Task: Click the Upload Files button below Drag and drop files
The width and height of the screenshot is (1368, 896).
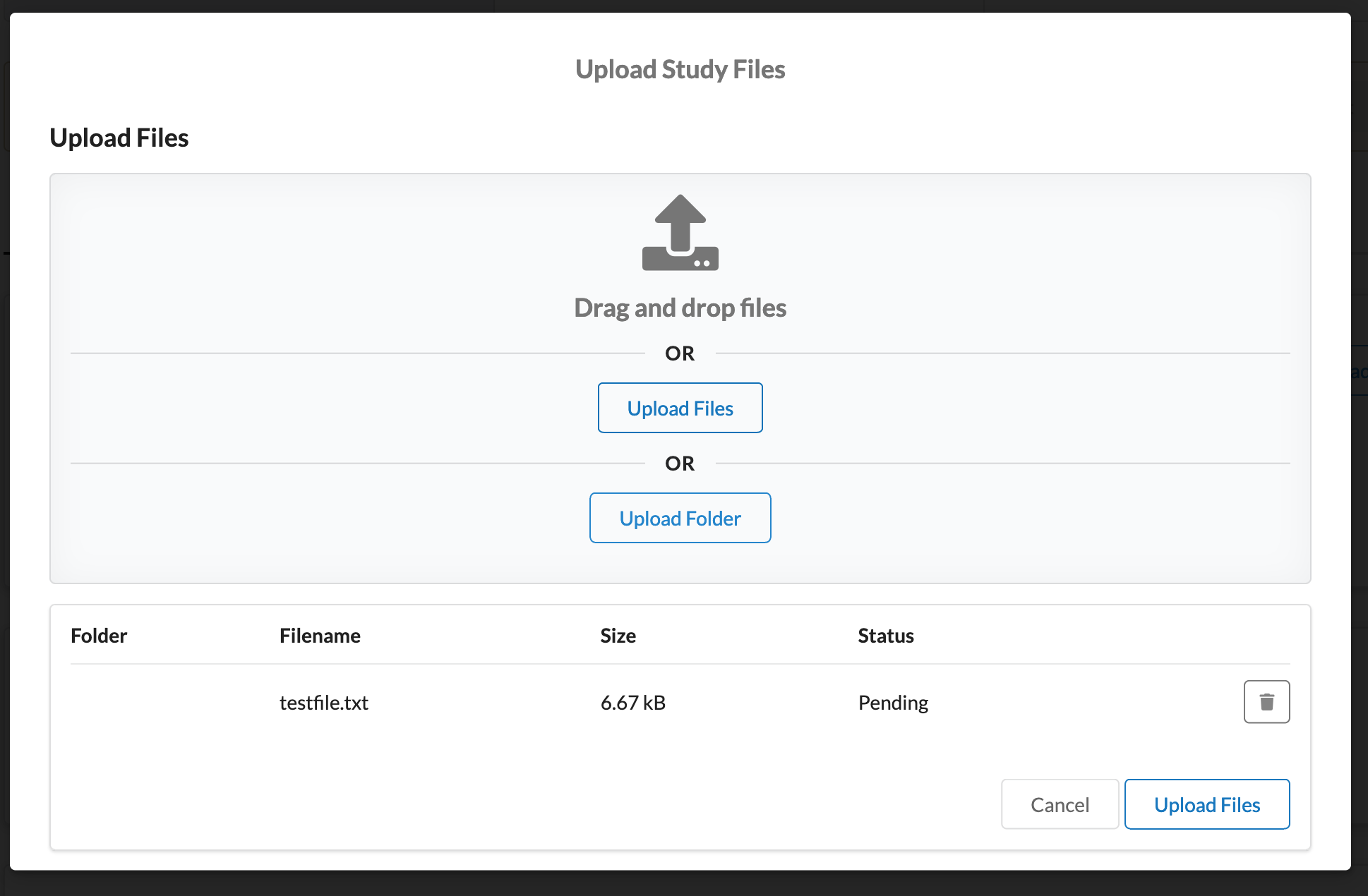Action: tap(680, 408)
